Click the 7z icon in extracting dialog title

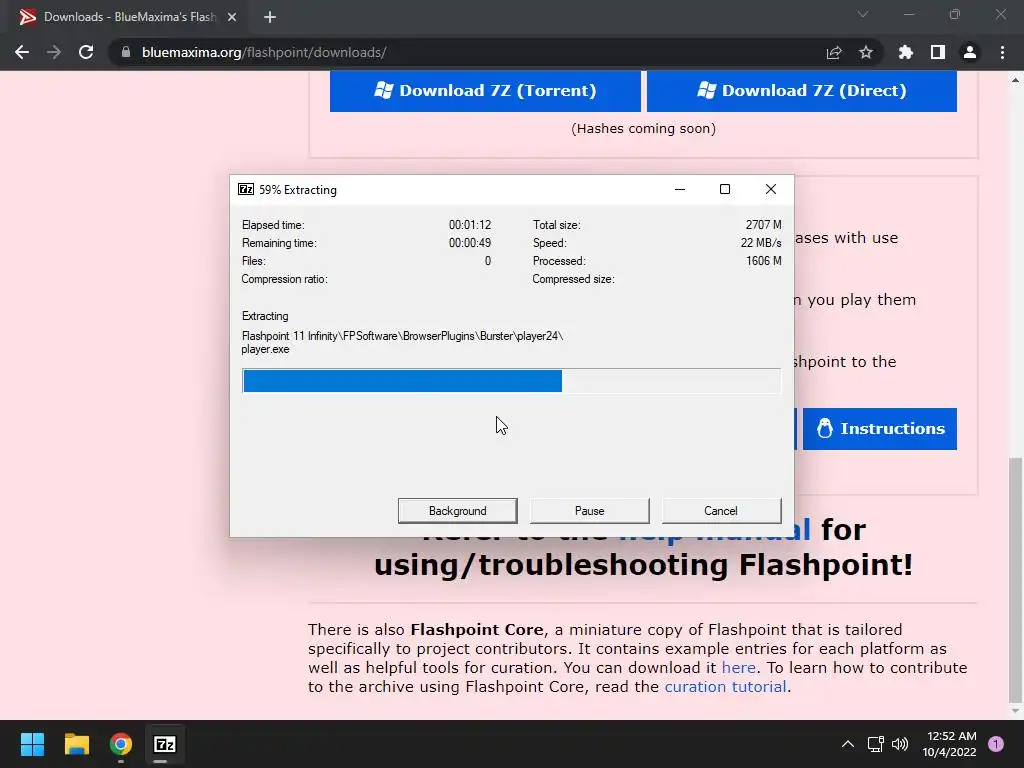pyautogui.click(x=246, y=189)
